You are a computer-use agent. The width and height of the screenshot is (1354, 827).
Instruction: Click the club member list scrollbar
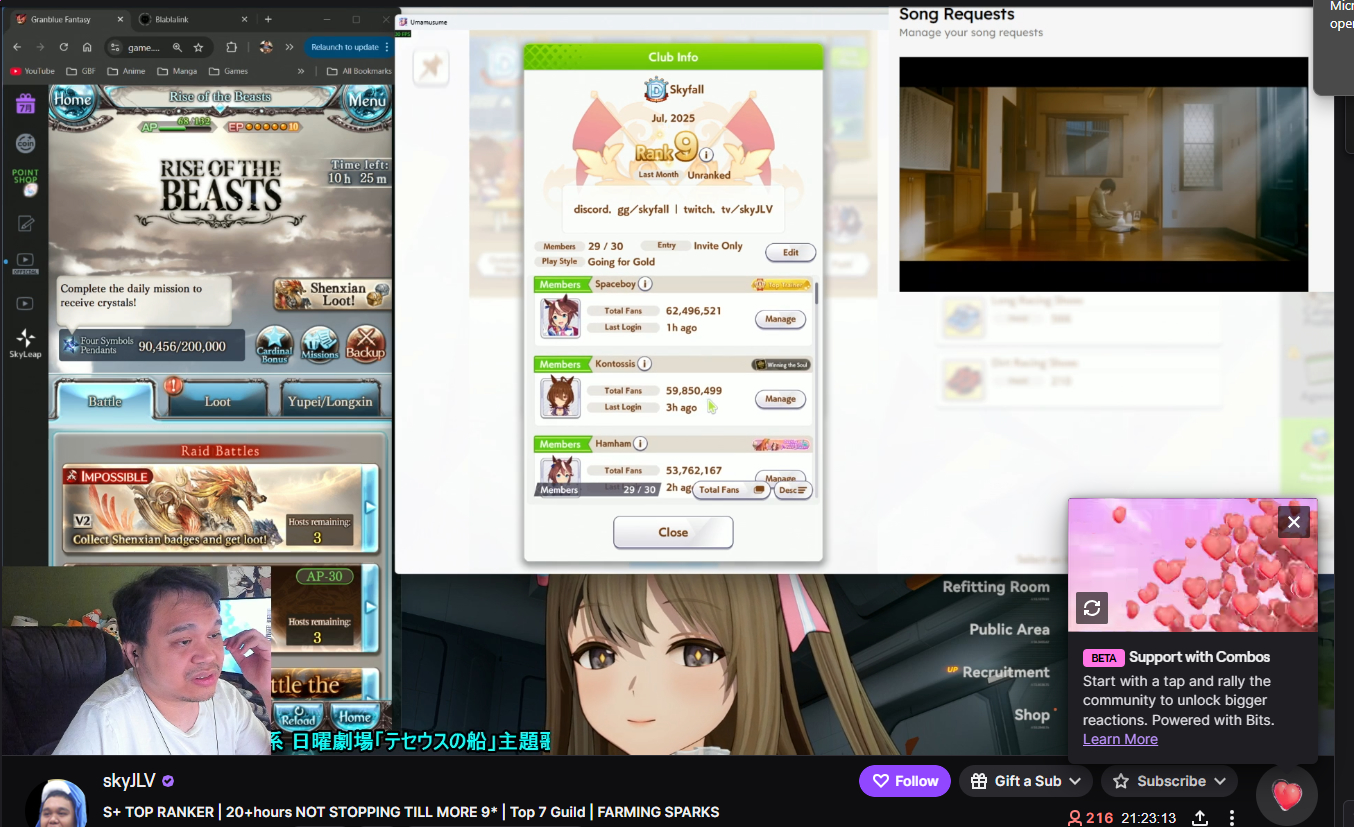click(x=817, y=293)
